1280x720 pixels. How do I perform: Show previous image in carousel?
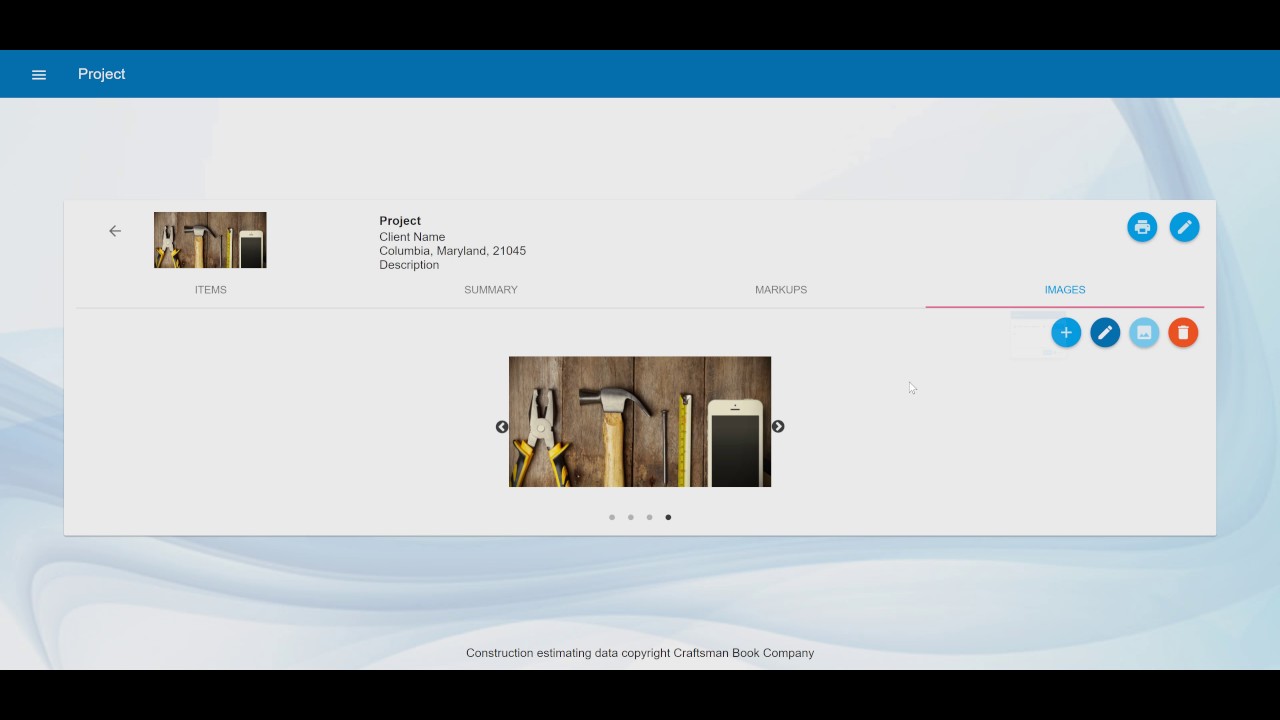point(502,427)
